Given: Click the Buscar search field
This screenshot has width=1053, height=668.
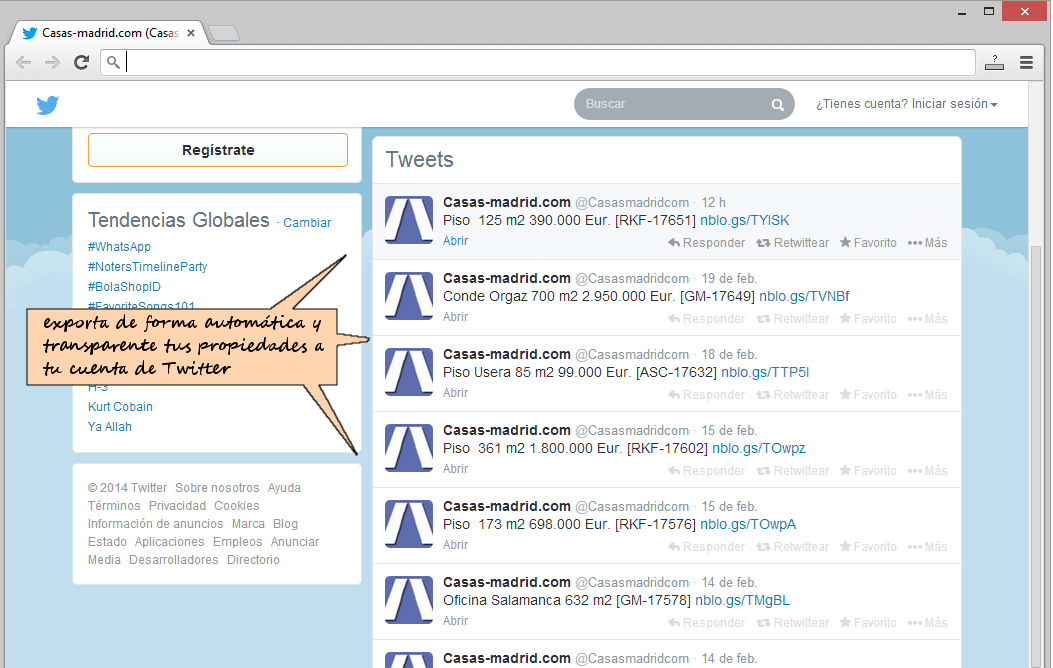Looking at the screenshot, I should click(x=670, y=104).
